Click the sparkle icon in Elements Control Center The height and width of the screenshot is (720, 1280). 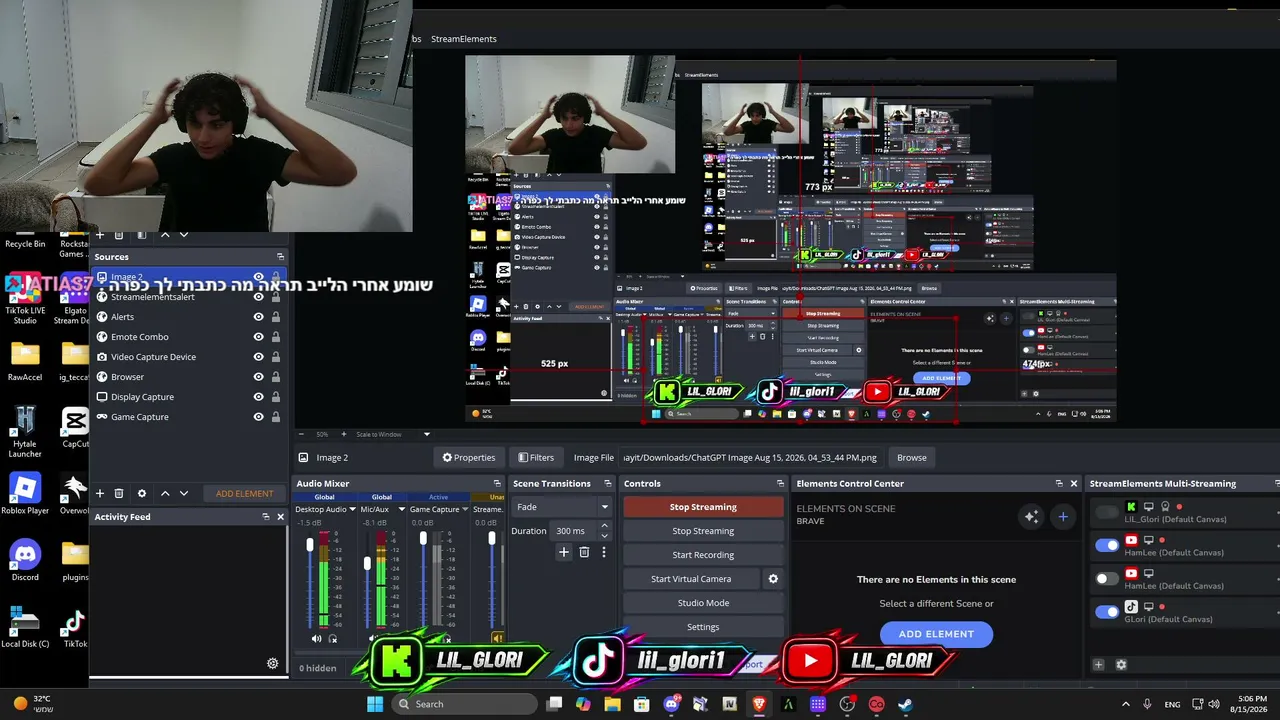coord(1031,516)
